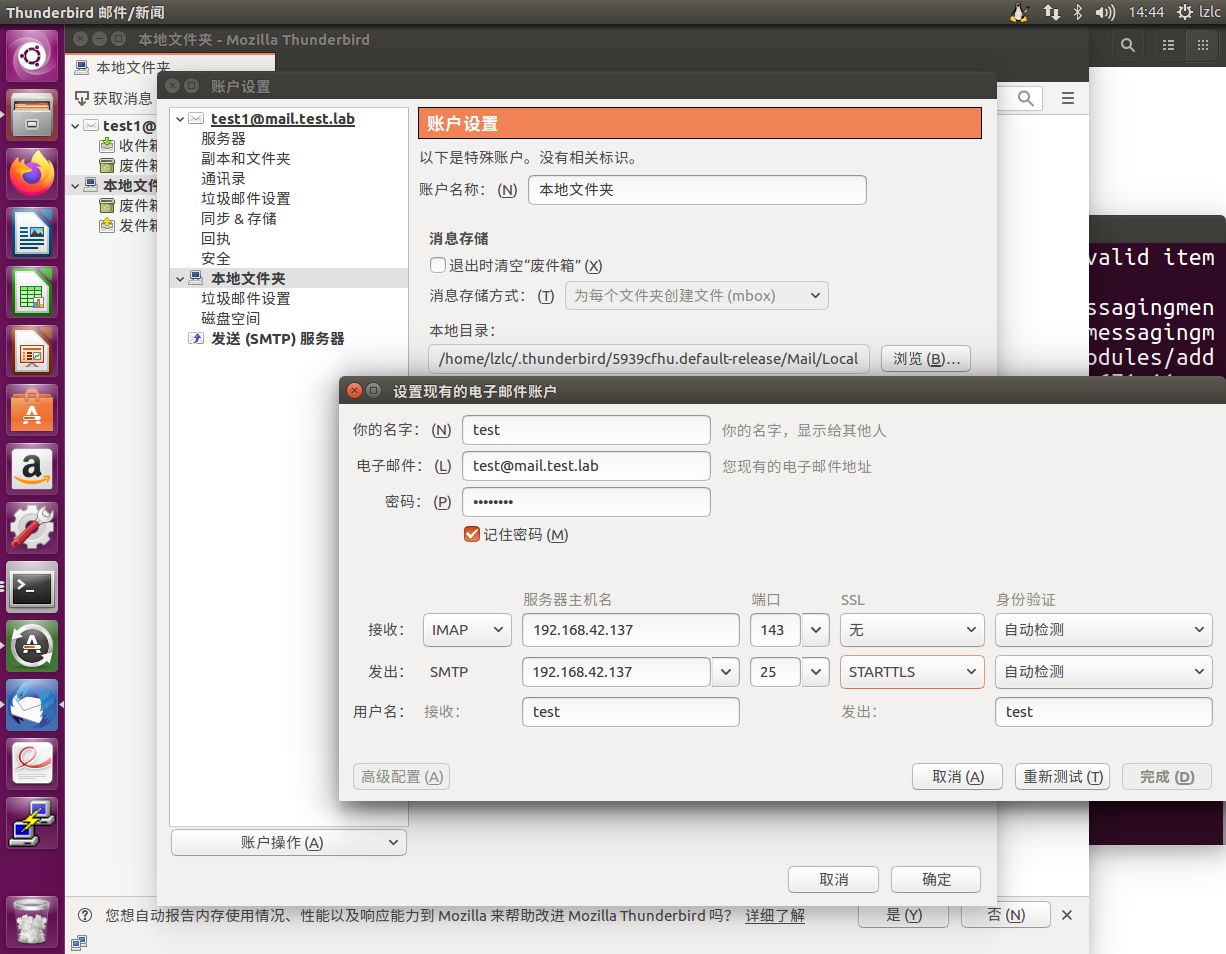The width and height of the screenshot is (1226, 954).
Task: Click the 电子邮件 address input field
Action: pyautogui.click(x=585, y=466)
